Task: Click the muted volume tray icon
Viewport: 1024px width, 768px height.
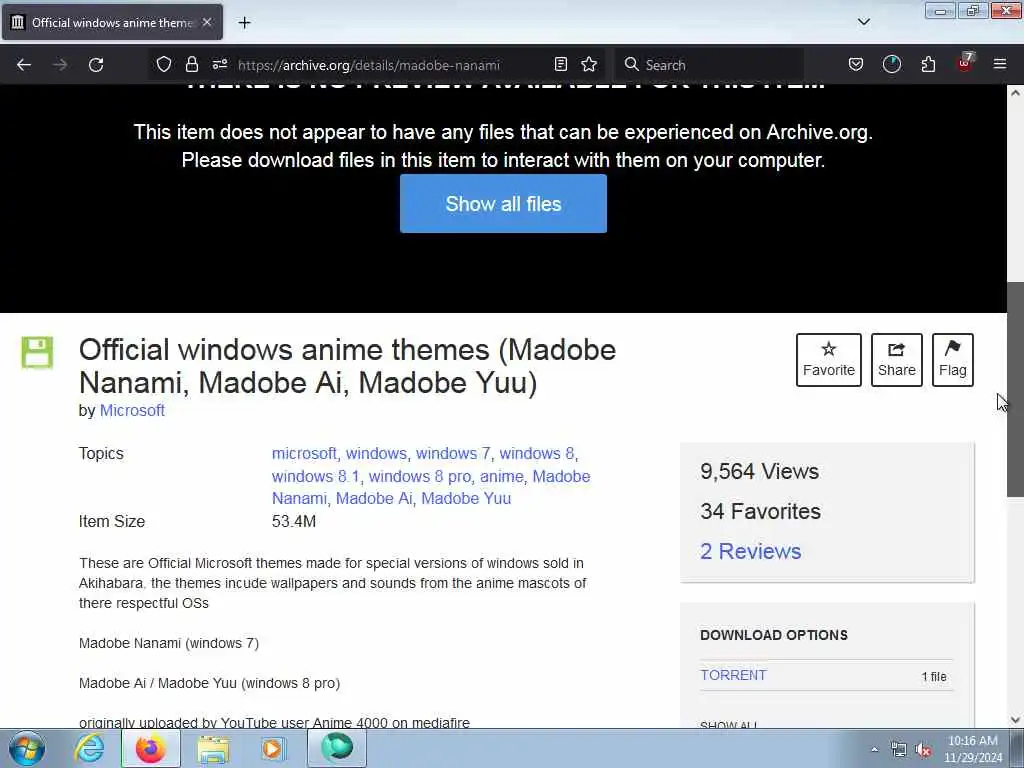Action: coord(923,750)
